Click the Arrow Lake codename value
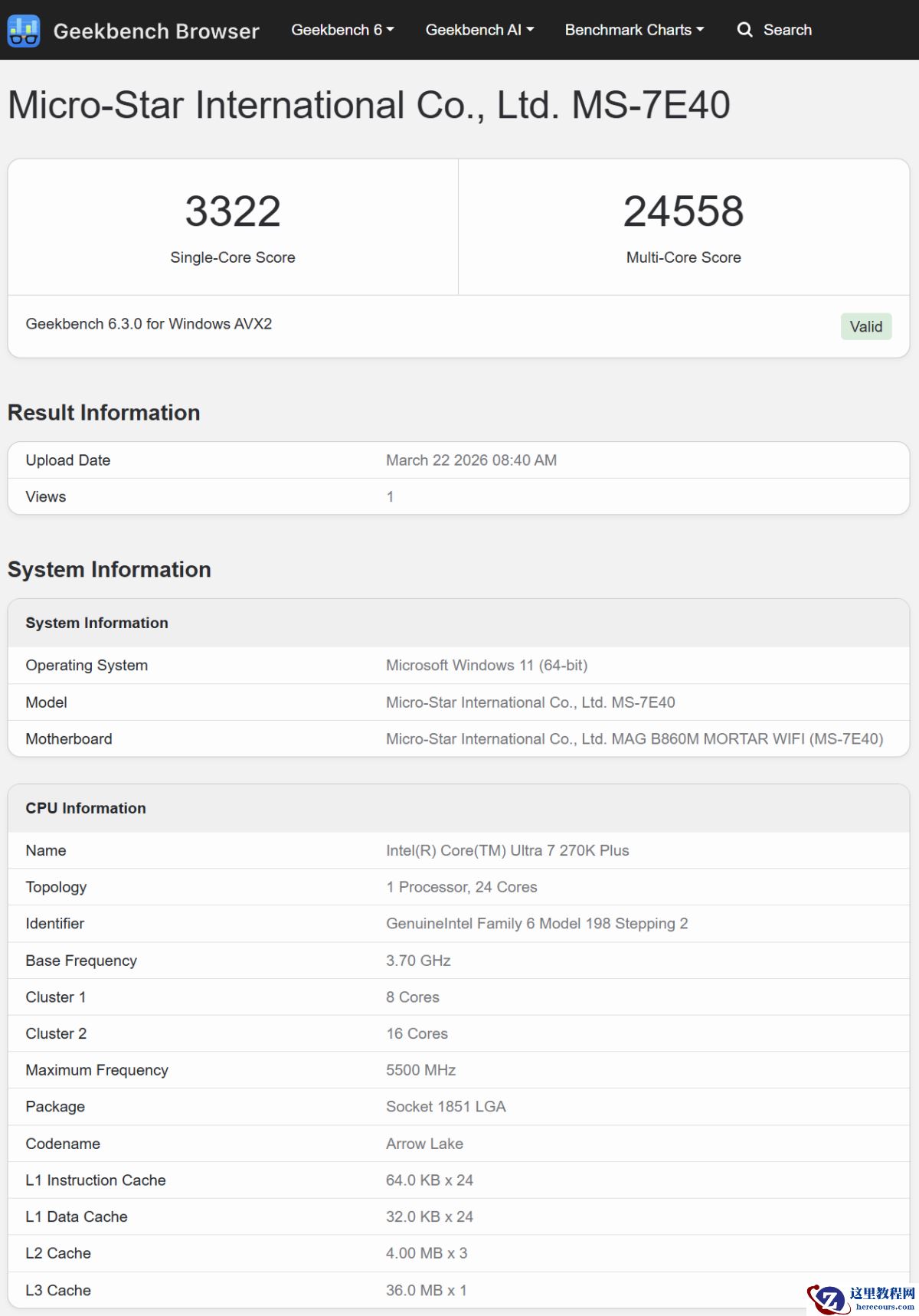 click(424, 1144)
